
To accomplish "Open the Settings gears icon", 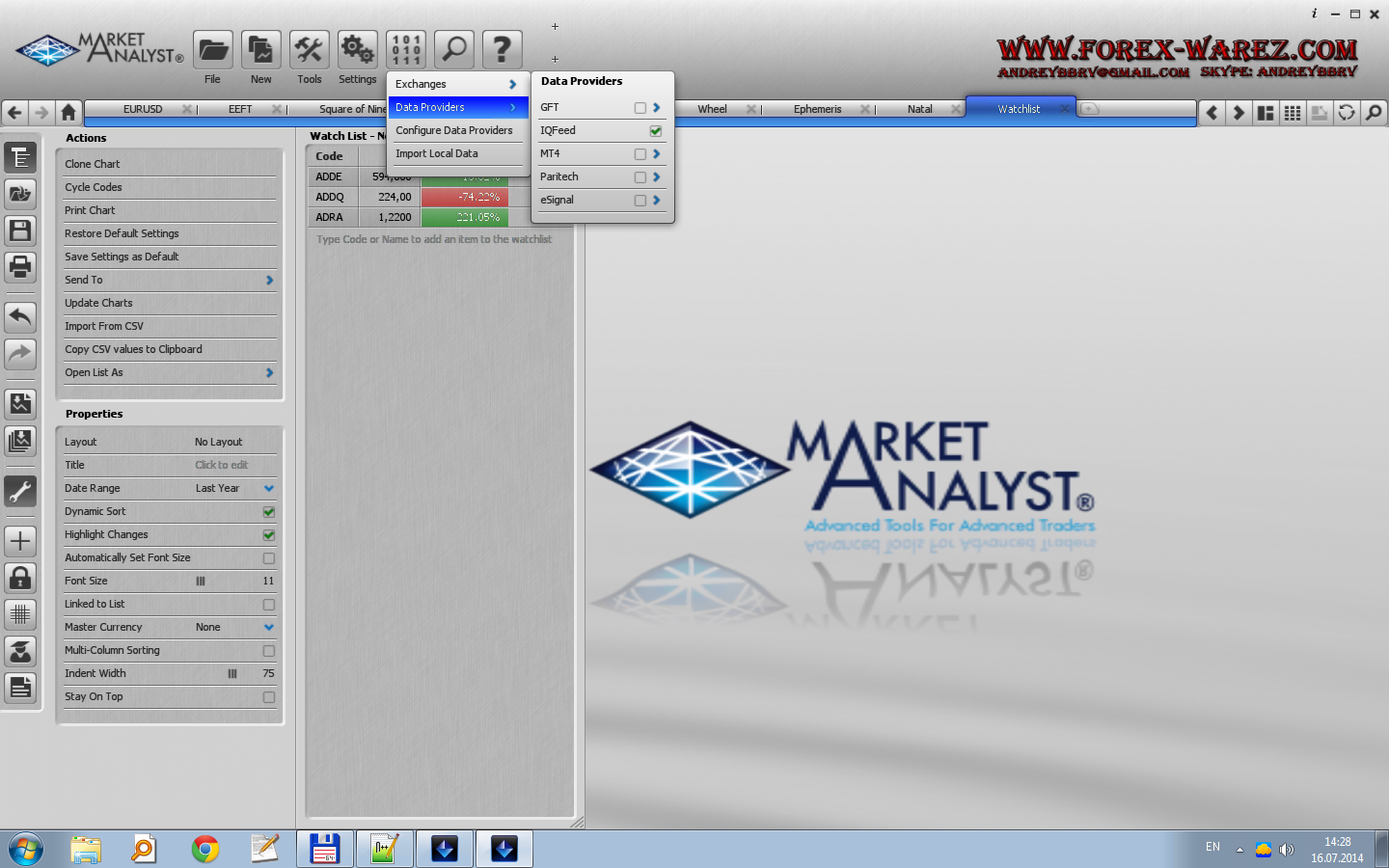I will 357,49.
